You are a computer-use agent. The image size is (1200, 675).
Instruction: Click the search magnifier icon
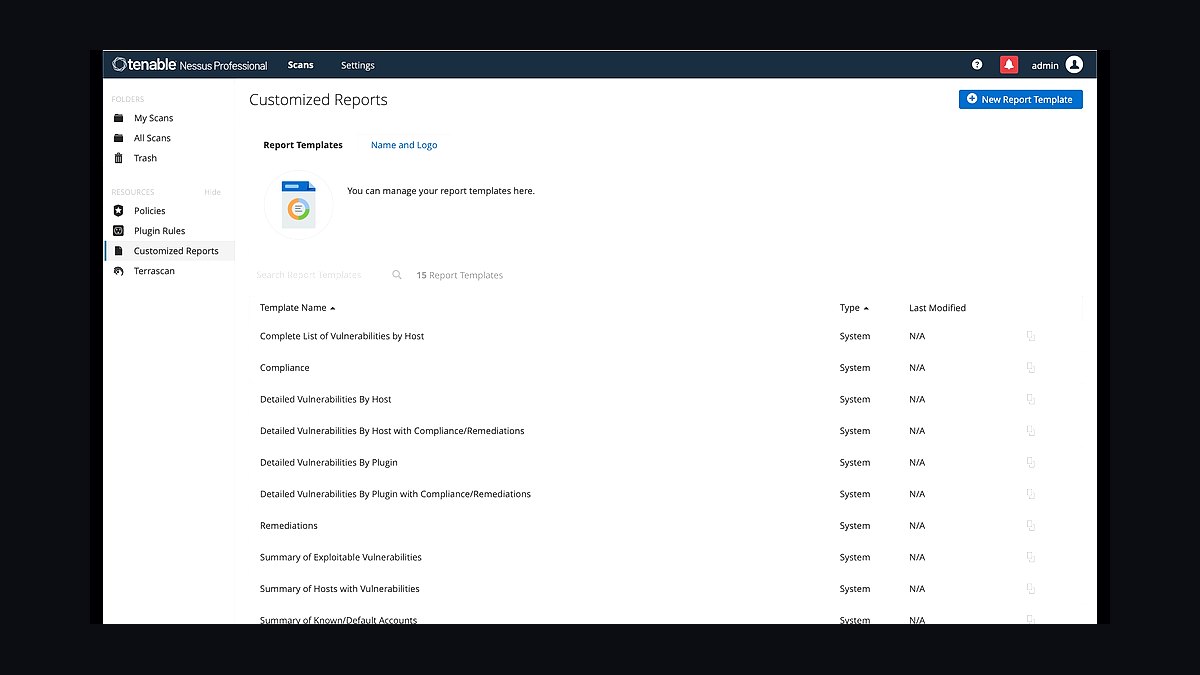(x=397, y=275)
